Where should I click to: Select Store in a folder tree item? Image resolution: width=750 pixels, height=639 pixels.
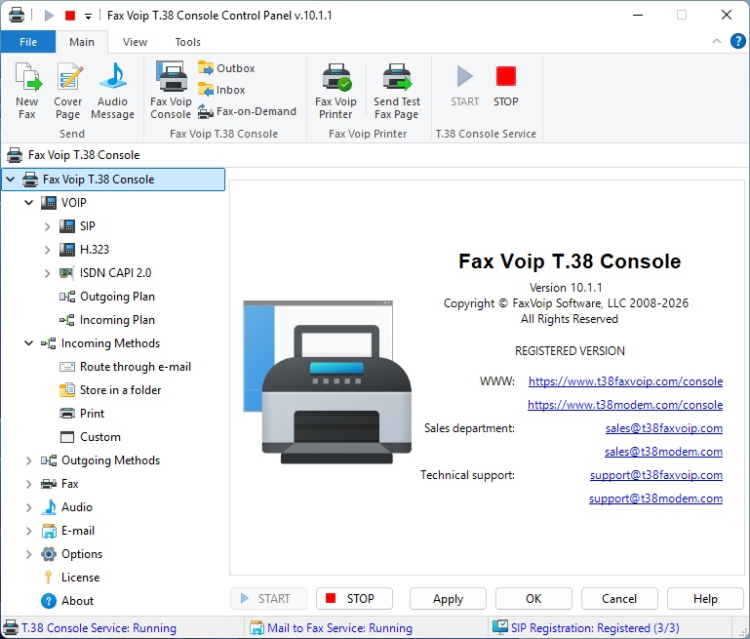[x=110, y=390]
